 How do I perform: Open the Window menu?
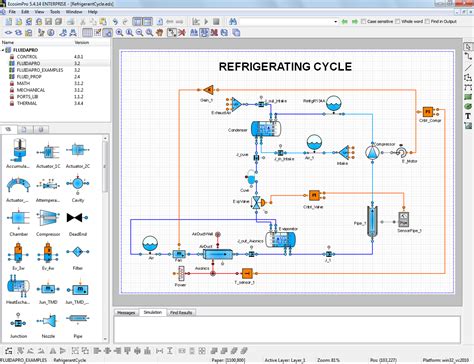pos(74,12)
